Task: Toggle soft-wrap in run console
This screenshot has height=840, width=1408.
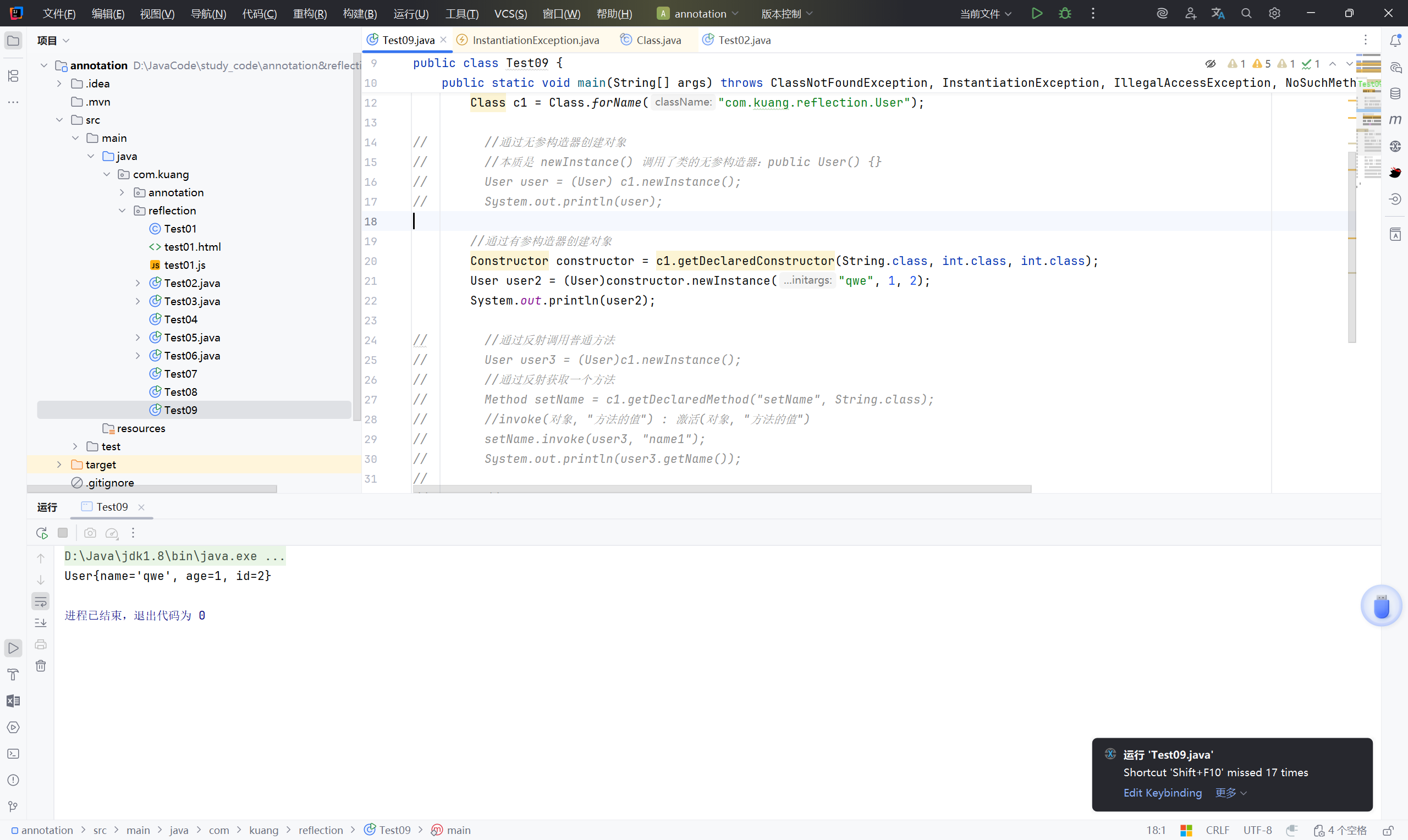Action: tap(41, 601)
